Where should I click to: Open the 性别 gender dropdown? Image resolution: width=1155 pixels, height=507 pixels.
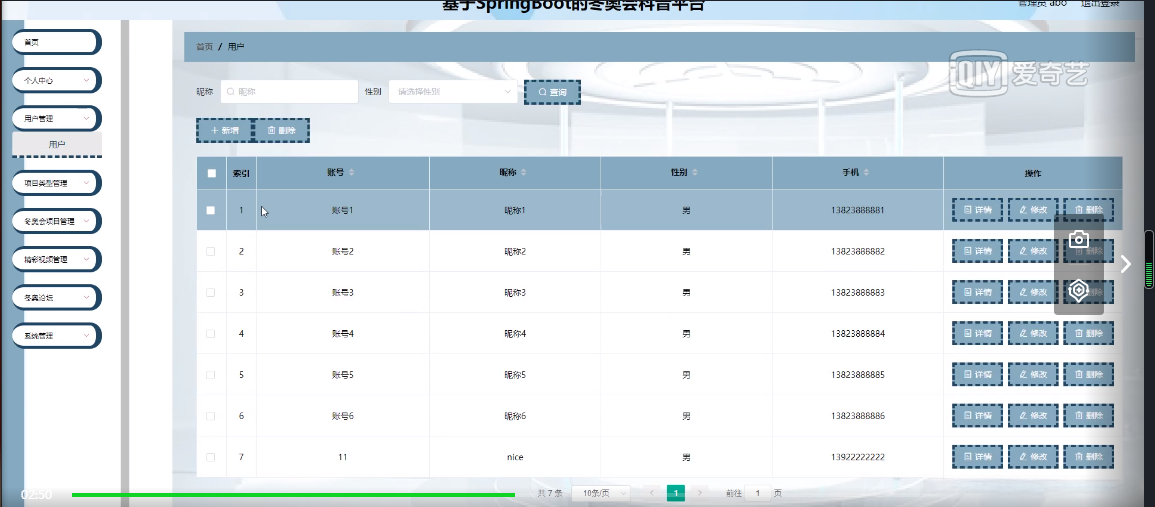452,92
